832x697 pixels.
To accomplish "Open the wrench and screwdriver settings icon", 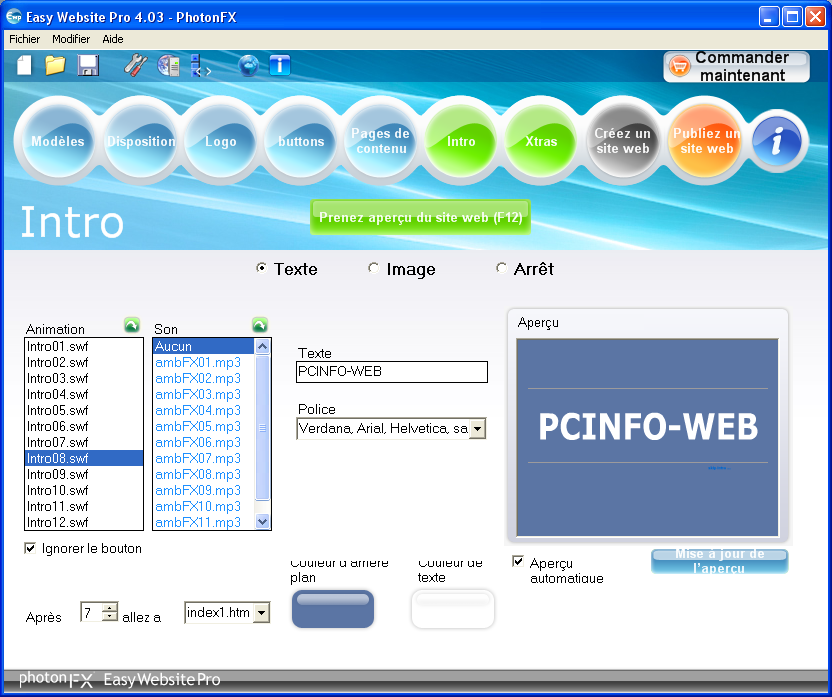I will (136, 66).
